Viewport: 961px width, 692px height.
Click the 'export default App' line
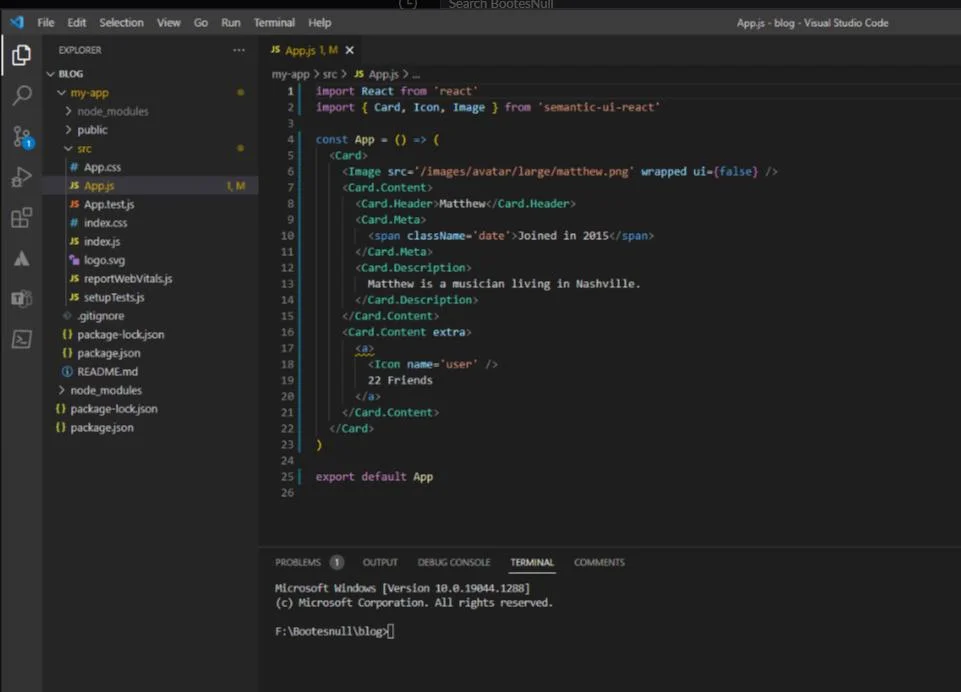pos(374,477)
